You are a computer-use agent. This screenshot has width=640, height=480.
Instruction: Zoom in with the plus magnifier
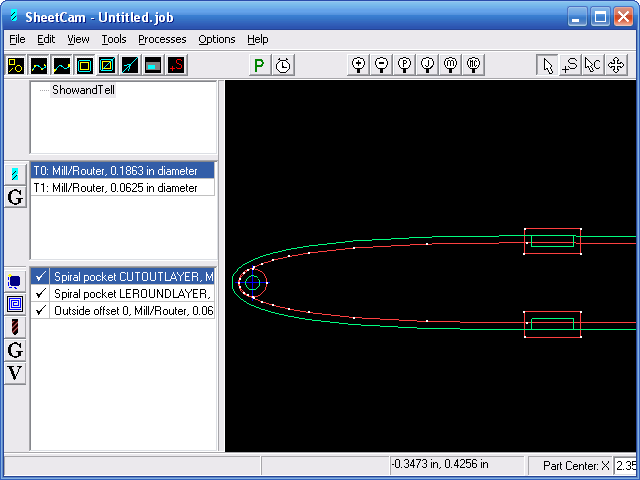click(358, 65)
